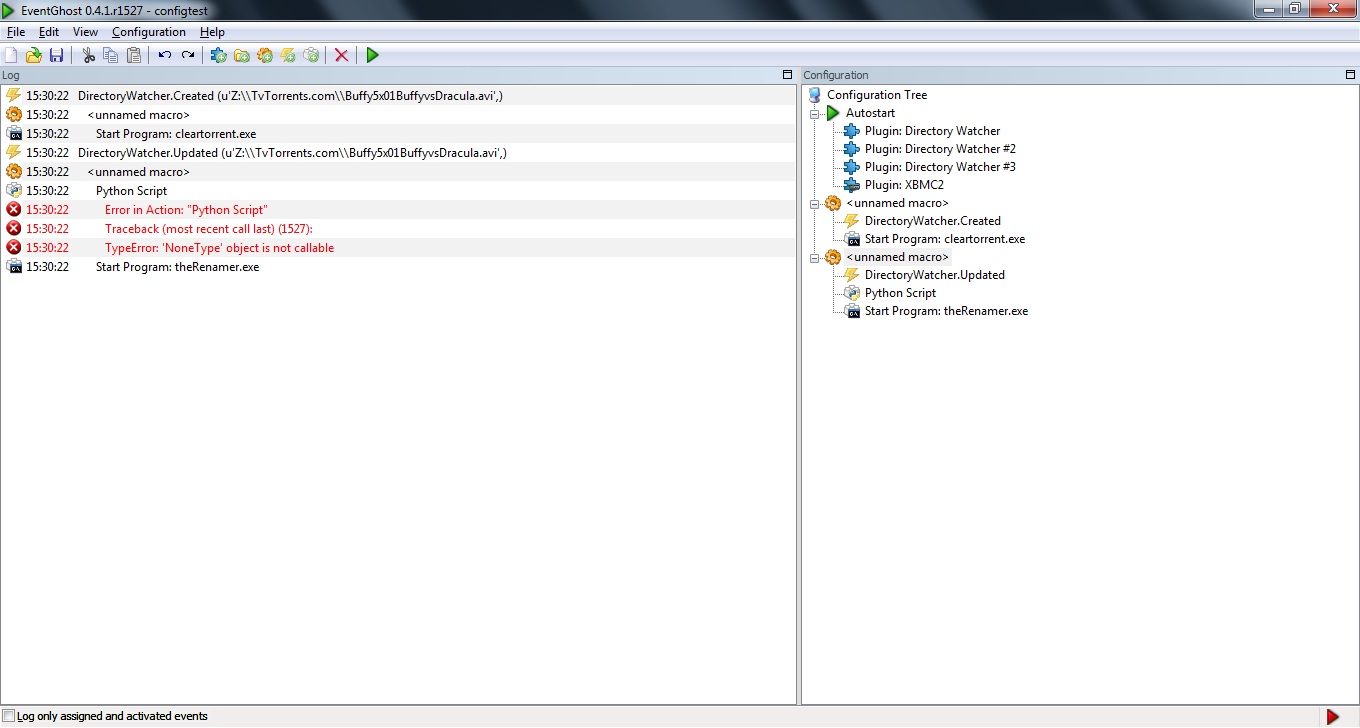Viewport: 1360px width, 728px height.
Task: Click the Add Event lightning icon
Action: (x=288, y=55)
